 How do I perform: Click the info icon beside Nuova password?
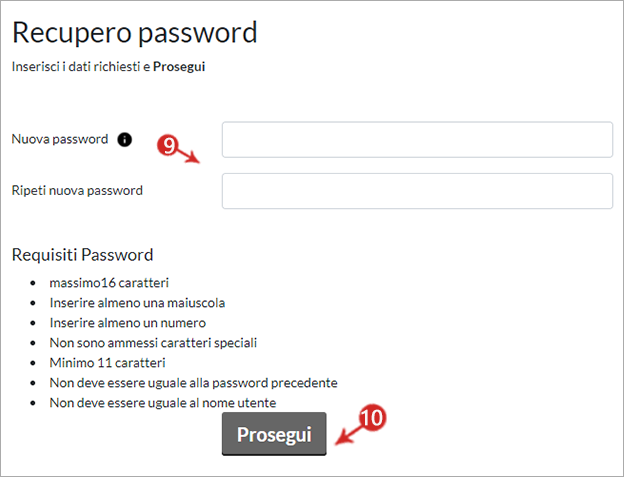125,140
